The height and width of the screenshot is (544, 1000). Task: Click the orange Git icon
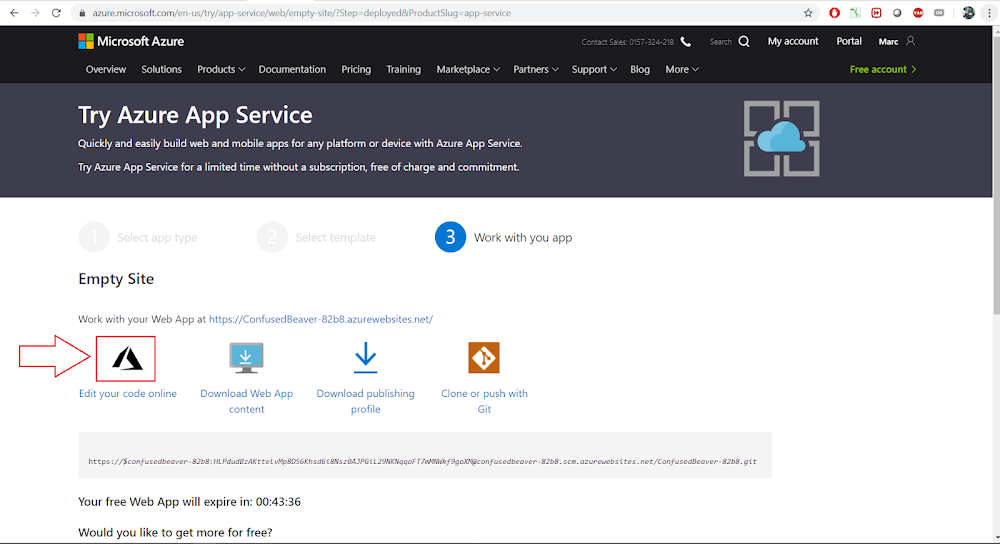(484, 358)
